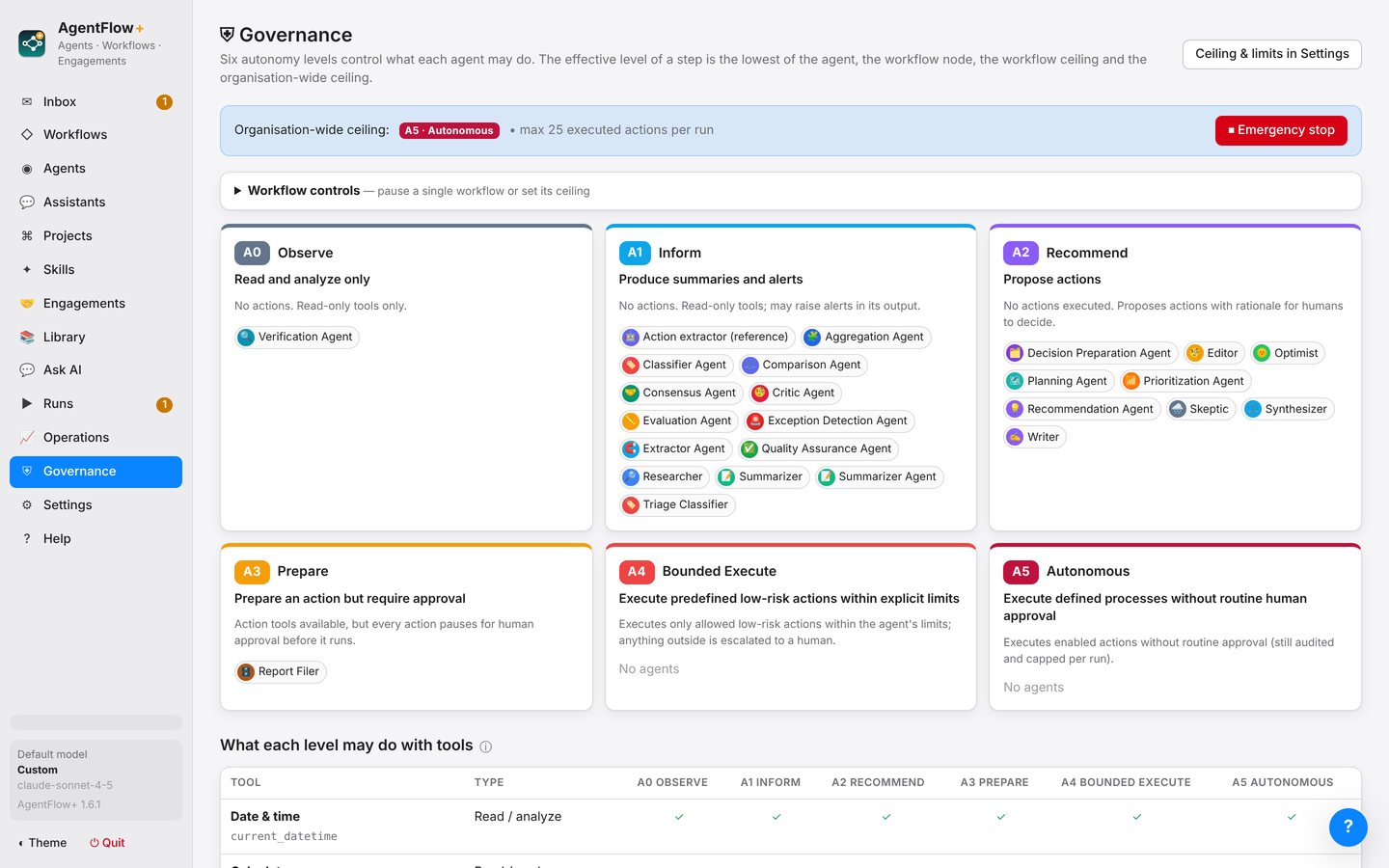Screen dimensions: 1389x868
Task: Open the Comparison Agent chip
Action: pyautogui.click(x=803, y=365)
